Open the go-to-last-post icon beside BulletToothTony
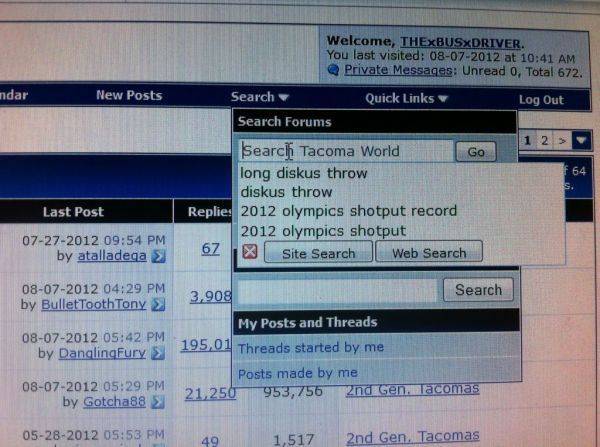Image resolution: width=600 pixels, height=447 pixels. tap(158, 305)
